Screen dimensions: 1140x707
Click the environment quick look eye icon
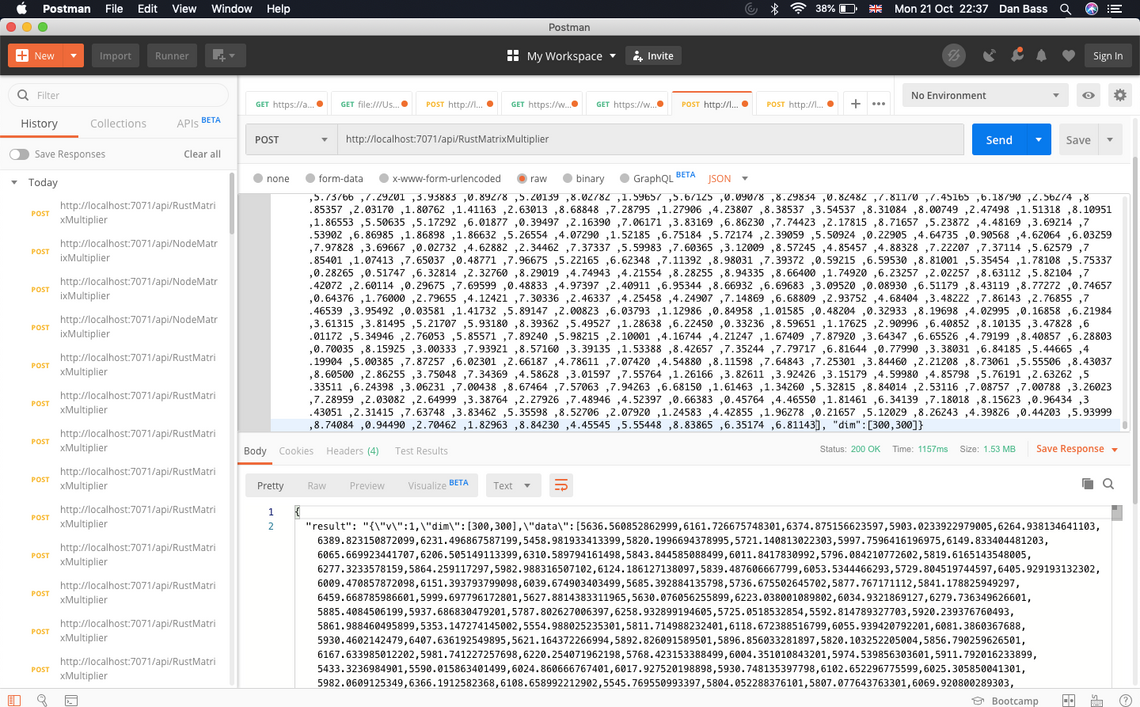click(1088, 95)
